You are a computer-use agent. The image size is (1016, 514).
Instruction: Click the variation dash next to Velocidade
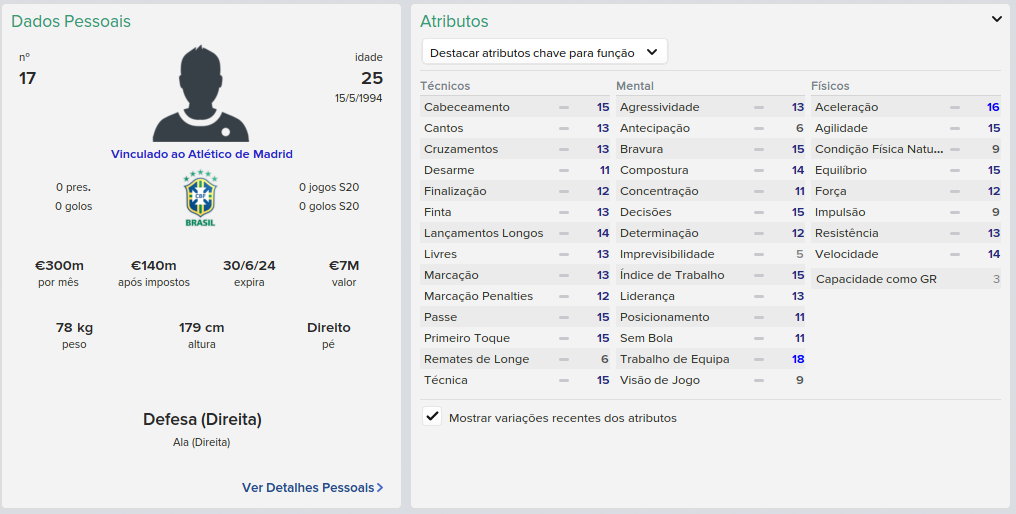click(x=954, y=254)
